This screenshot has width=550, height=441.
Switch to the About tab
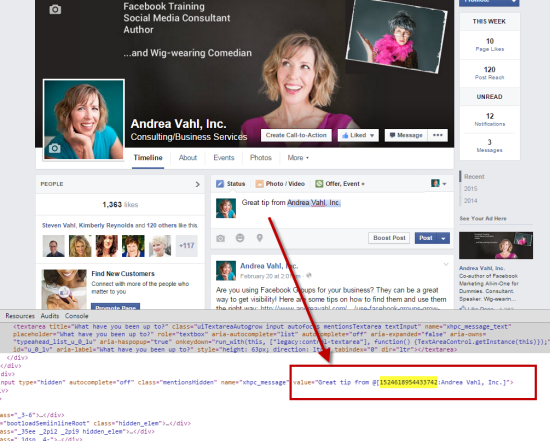pos(188,158)
